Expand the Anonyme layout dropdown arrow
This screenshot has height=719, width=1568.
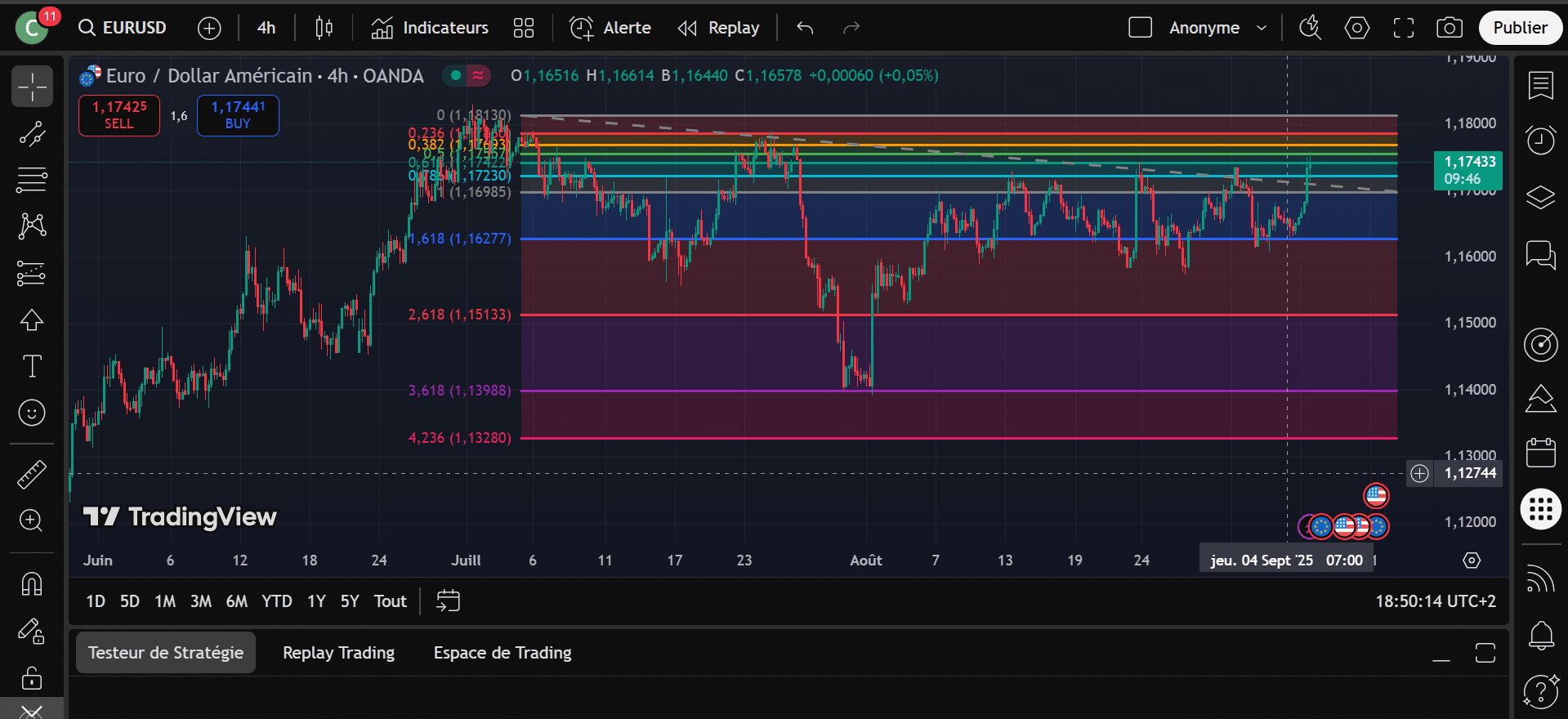[1262, 28]
